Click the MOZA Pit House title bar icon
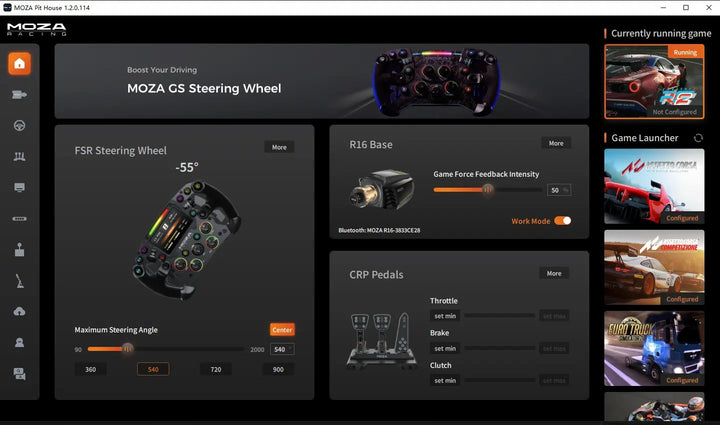720x425 pixels. (7, 7)
